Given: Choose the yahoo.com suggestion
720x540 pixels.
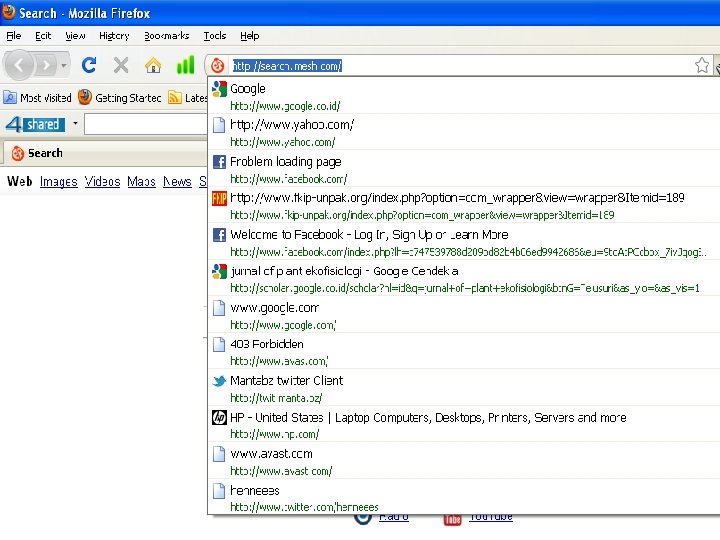Looking at the screenshot, I should point(464,133).
